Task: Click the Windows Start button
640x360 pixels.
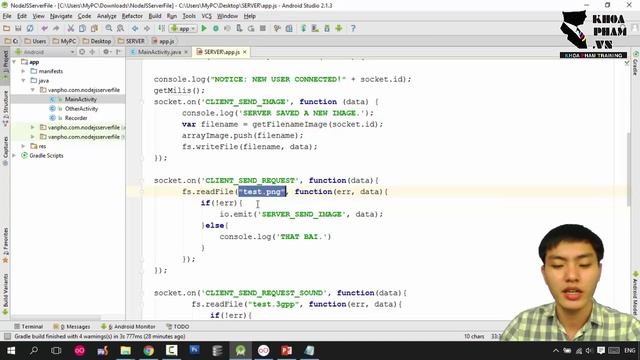Action: coord(11,351)
